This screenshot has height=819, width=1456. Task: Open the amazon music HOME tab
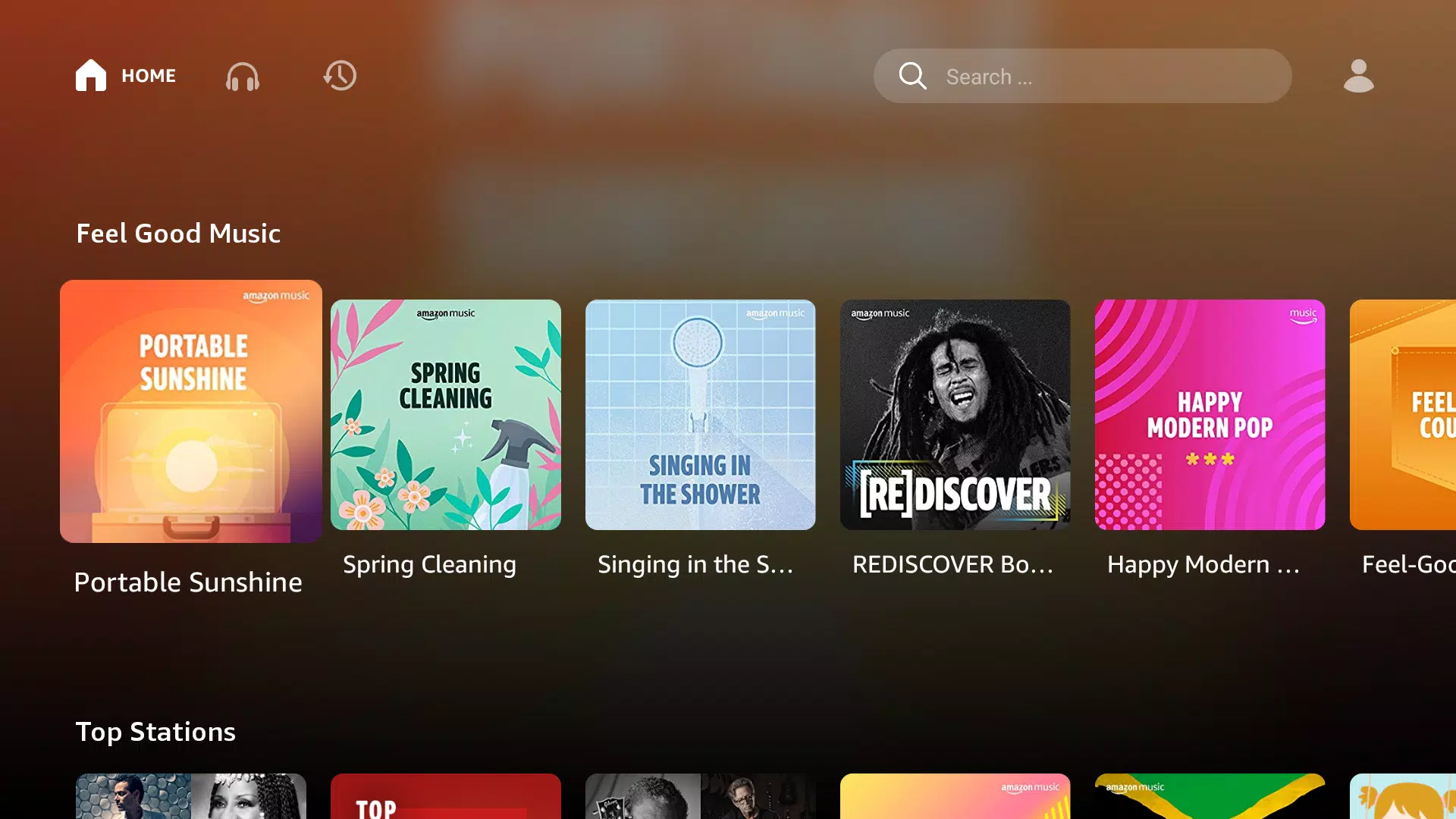tap(125, 75)
